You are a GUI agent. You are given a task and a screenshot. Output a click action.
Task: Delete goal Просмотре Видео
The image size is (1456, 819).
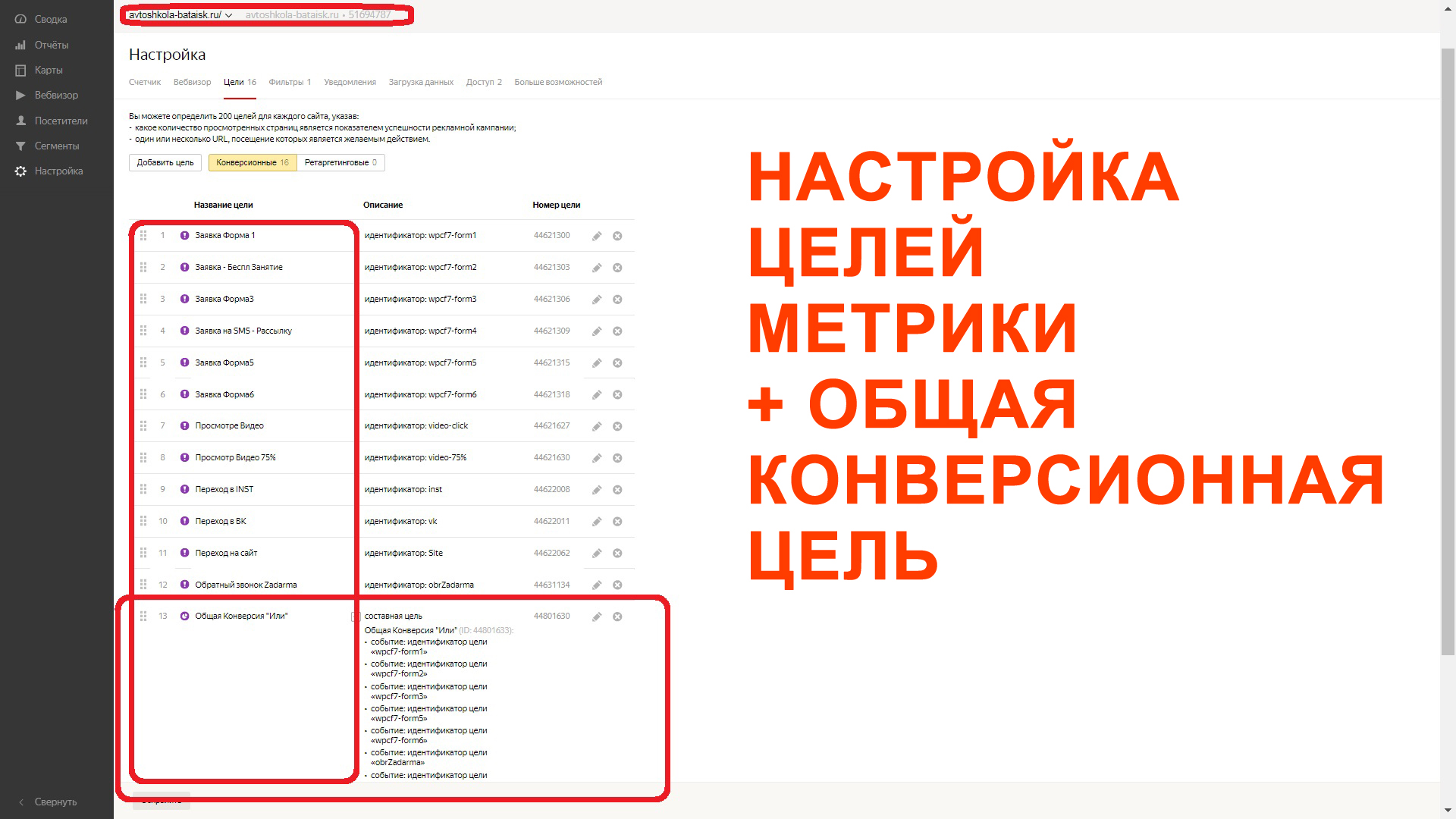pos(617,426)
